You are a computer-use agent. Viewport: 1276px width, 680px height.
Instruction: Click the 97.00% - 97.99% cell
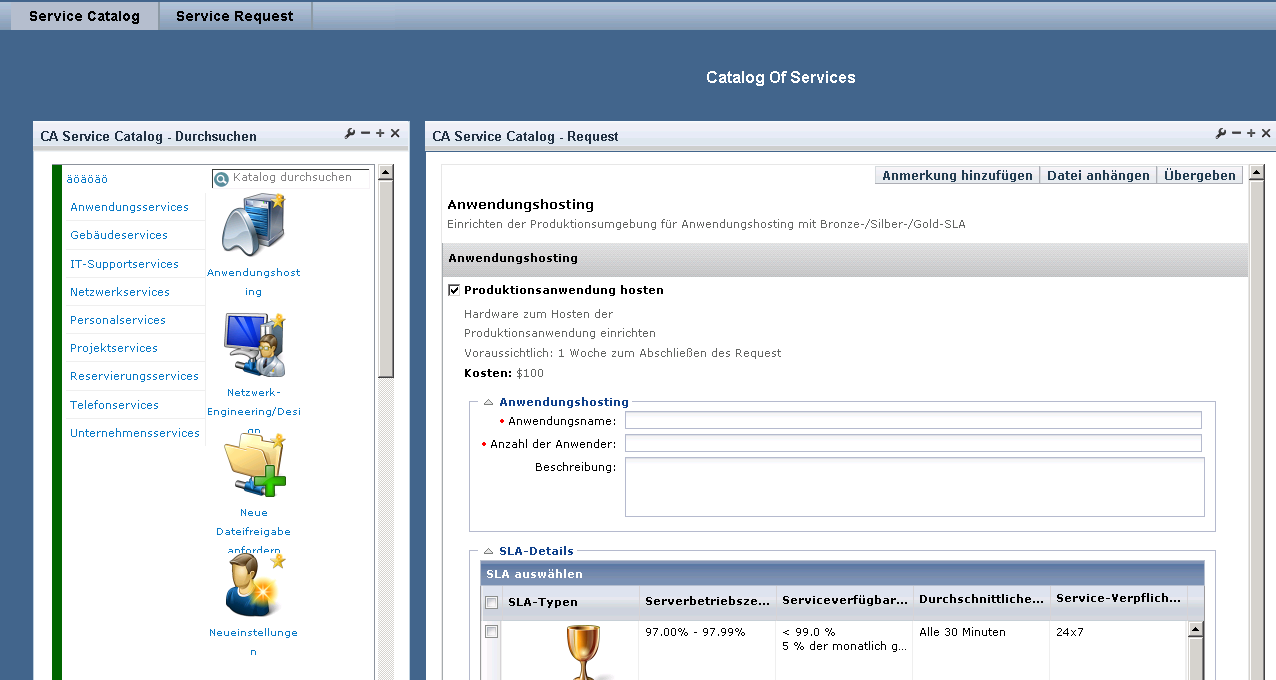coord(707,650)
